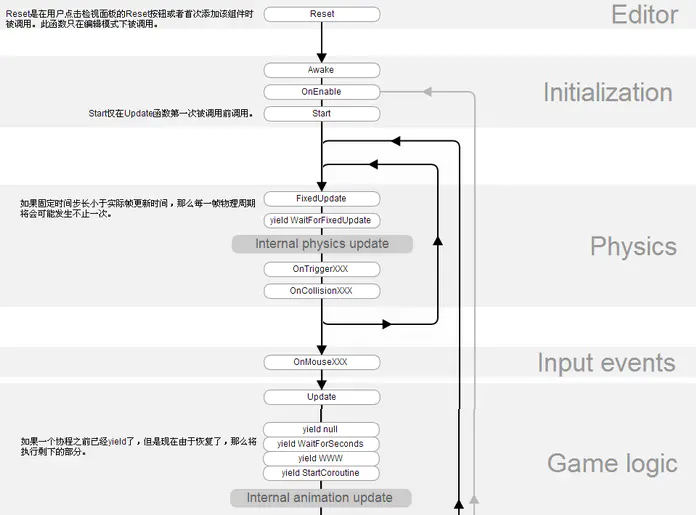The image size is (696, 515).
Task: Click the FixedUpdate box
Action: 322,199
